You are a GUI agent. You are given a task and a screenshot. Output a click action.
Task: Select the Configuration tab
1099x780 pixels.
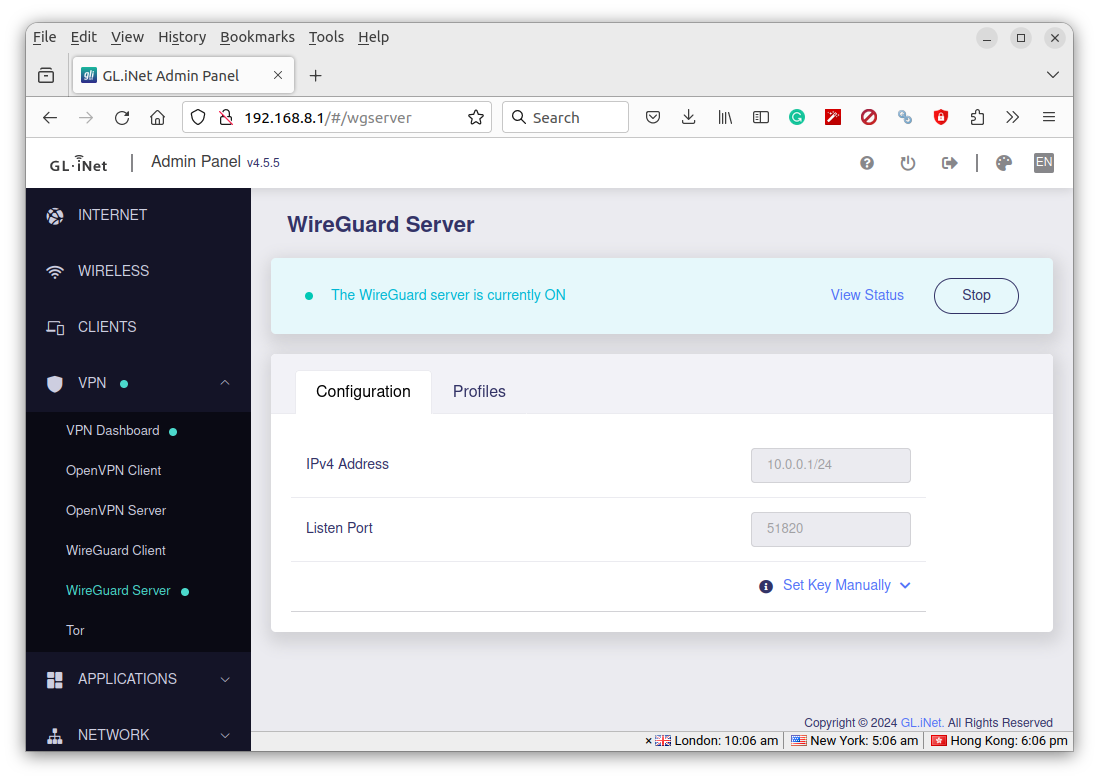[x=363, y=392]
